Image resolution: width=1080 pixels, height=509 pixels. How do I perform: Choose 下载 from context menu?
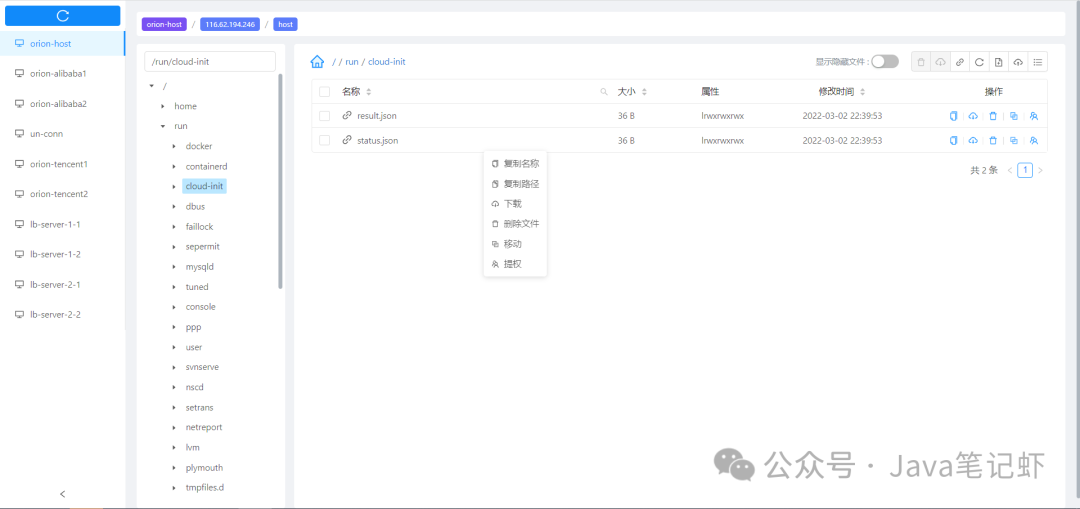(515, 204)
